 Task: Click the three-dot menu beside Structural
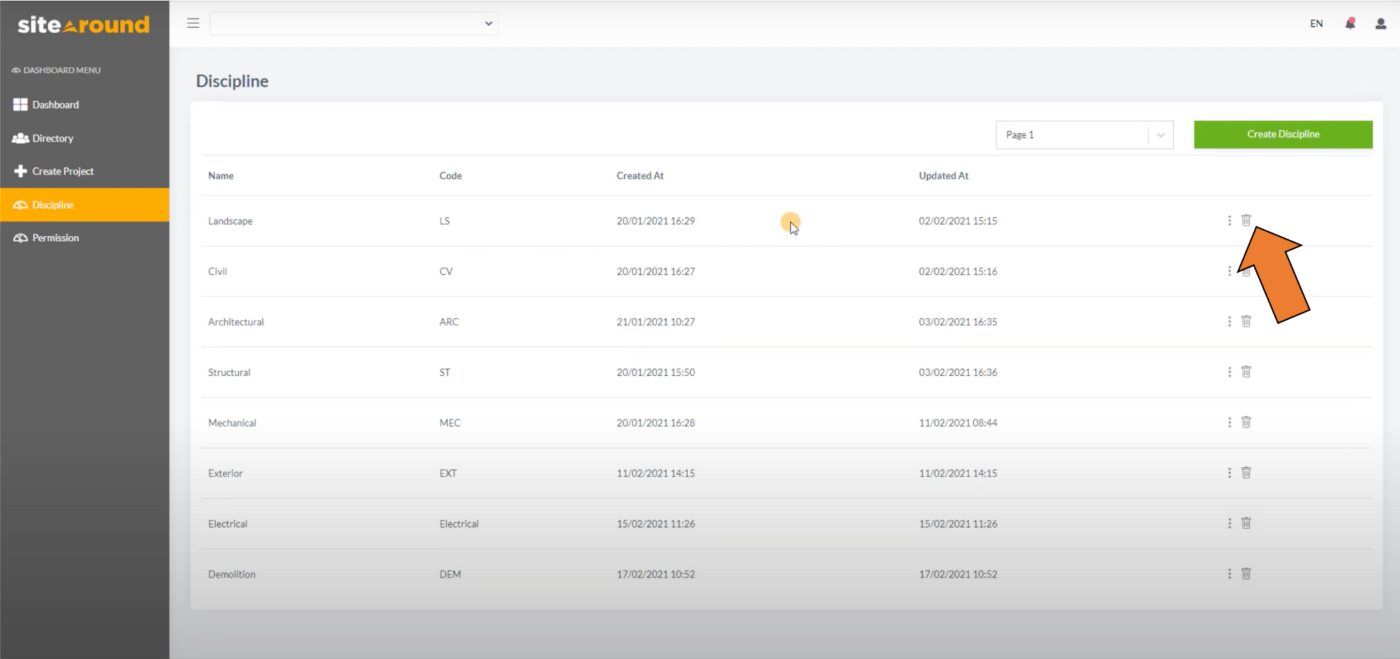pyautogui.click(x=1229, y=371)
